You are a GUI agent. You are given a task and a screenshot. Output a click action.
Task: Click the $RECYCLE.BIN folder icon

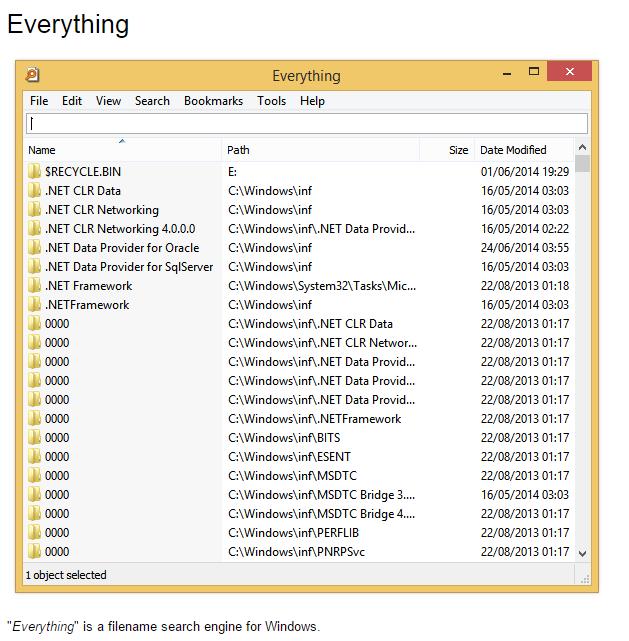(x=34, y=171)
